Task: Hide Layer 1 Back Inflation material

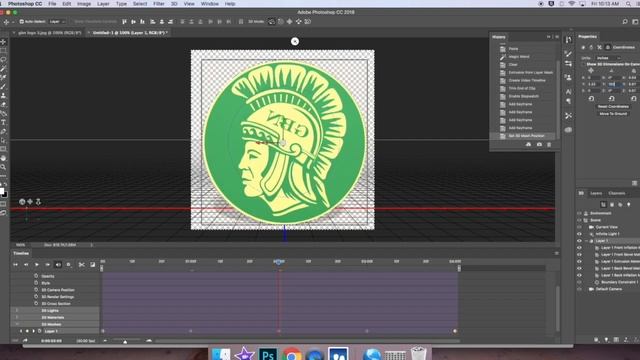Action: click(x=579, y=275)
